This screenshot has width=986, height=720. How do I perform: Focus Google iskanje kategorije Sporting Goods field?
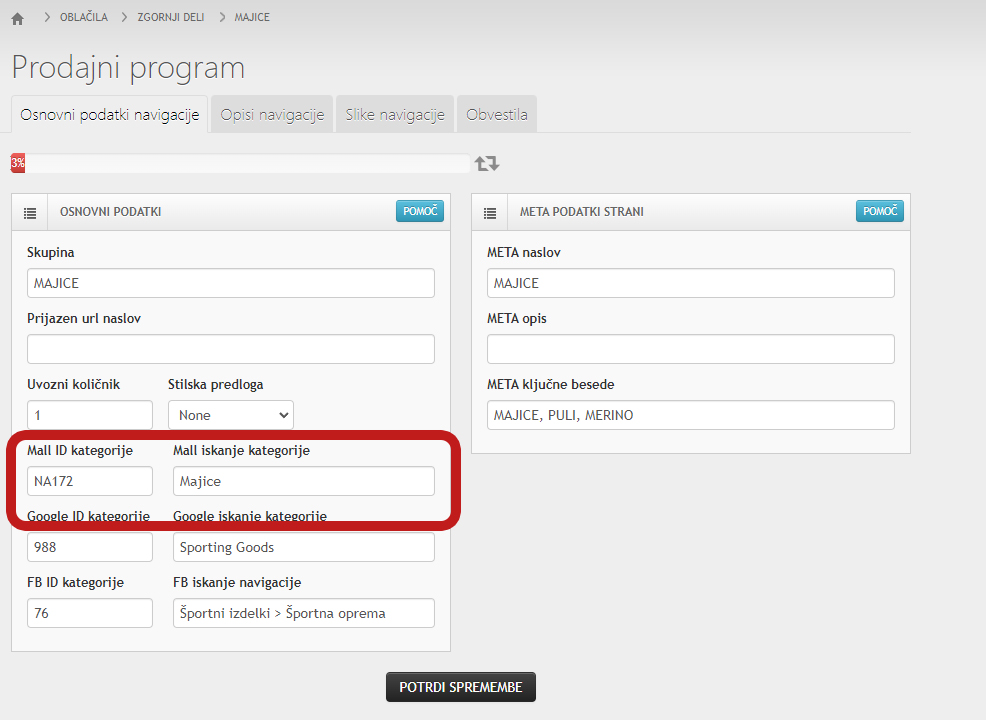tap(304, 547)
